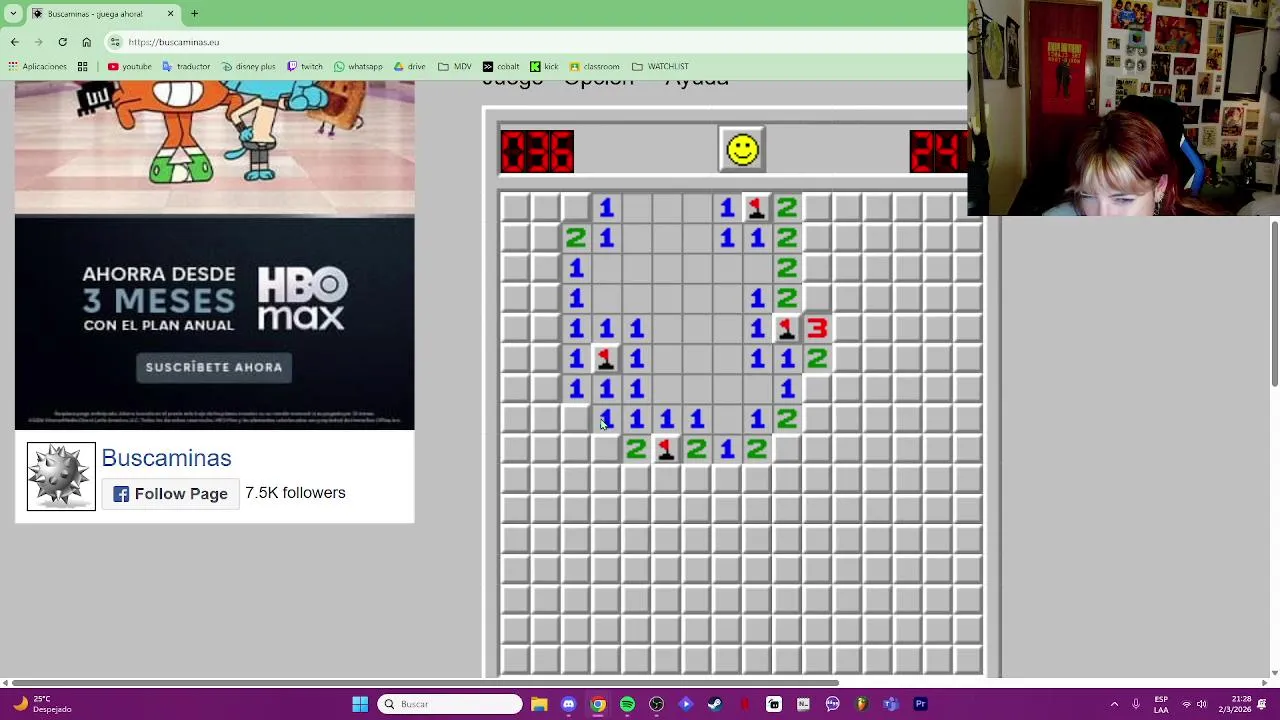Click the microphone tray icon

click(x=1136, y=704)
